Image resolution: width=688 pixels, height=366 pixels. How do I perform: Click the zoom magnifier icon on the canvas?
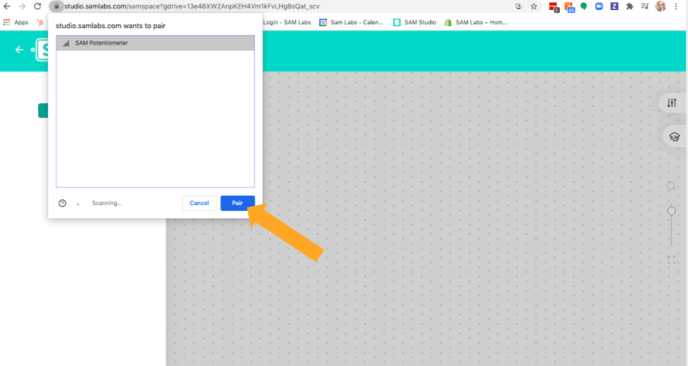(x=671, y=186)
